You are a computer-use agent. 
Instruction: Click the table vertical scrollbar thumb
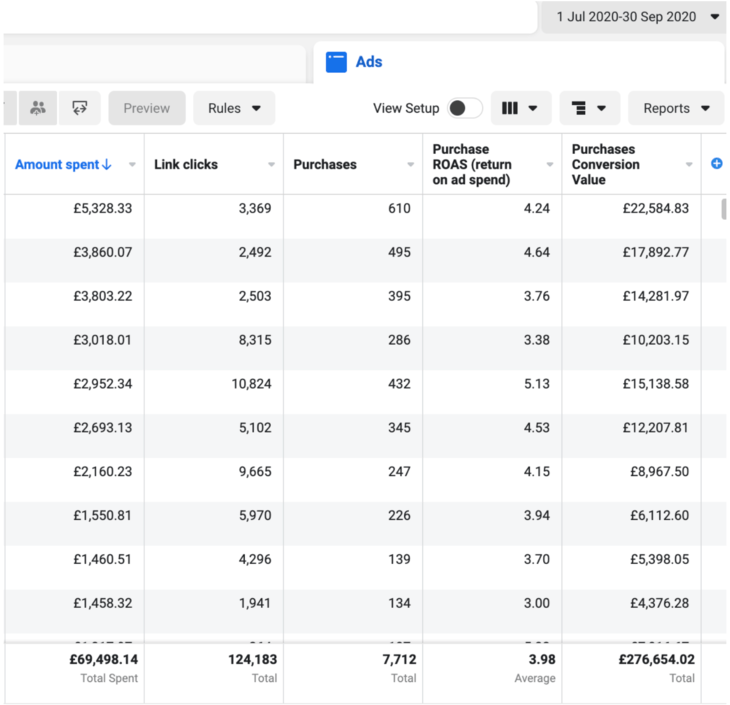[x=724, y=209]
